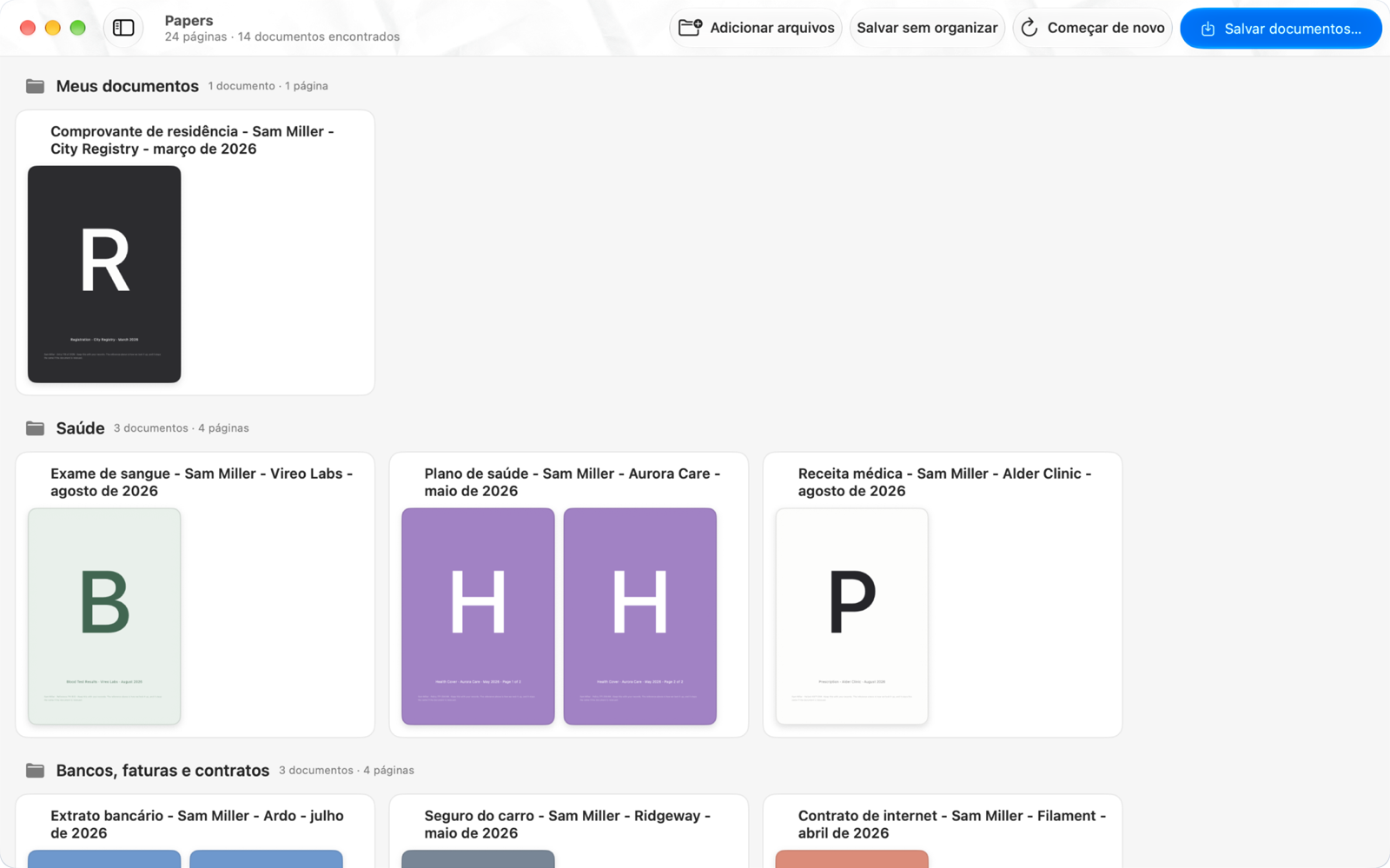Image resolution: width=1390 pixels, height=868 pixels.
Task: Click the document count beside Bancos, faturas e contratos
Action: tap(346, 771)
